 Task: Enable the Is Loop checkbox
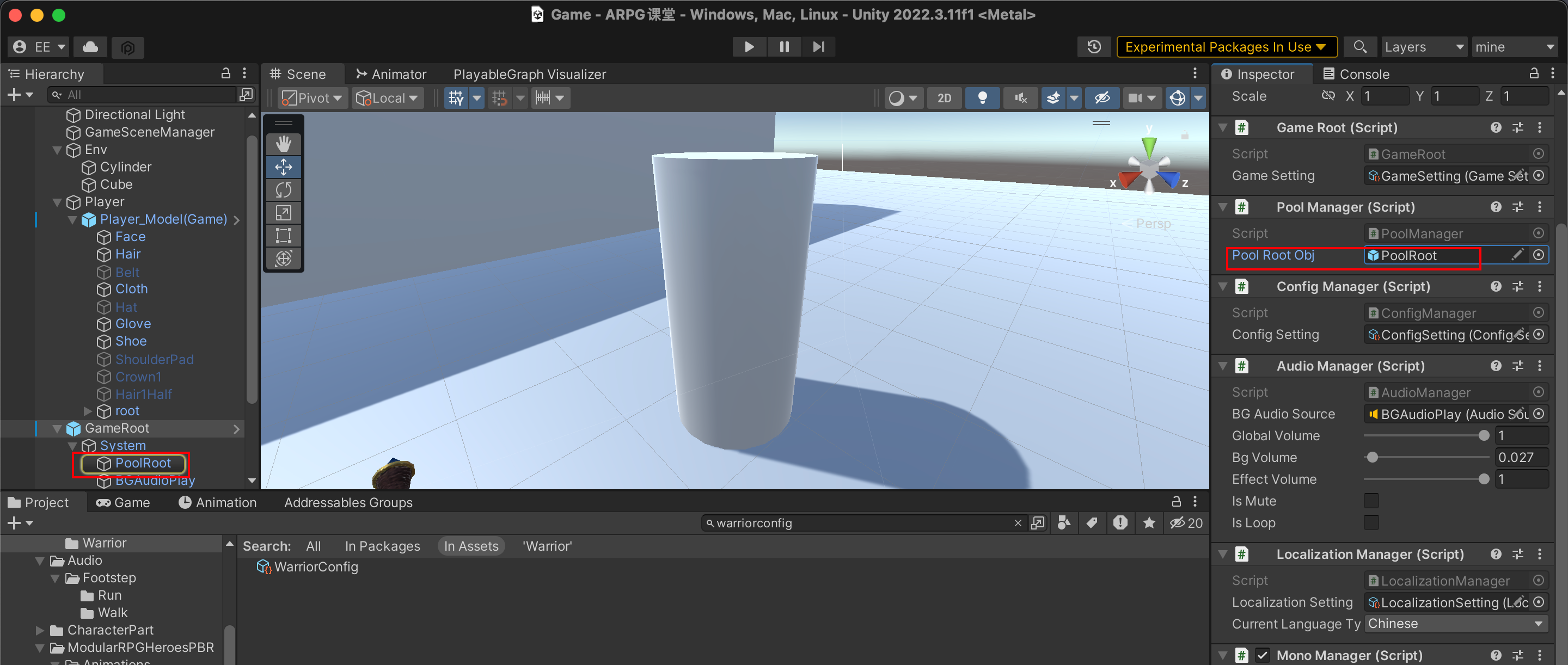[x=1371, y=522]
